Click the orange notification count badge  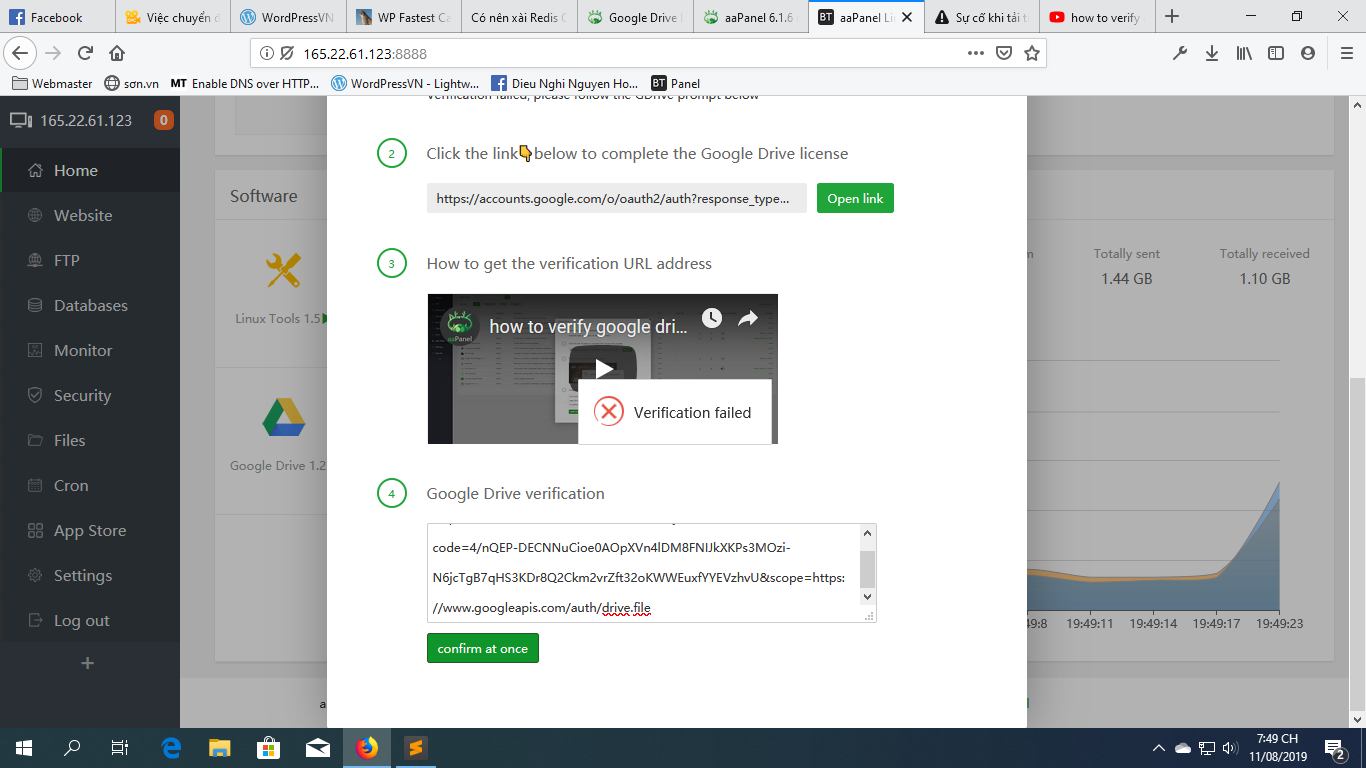(164, 121)
